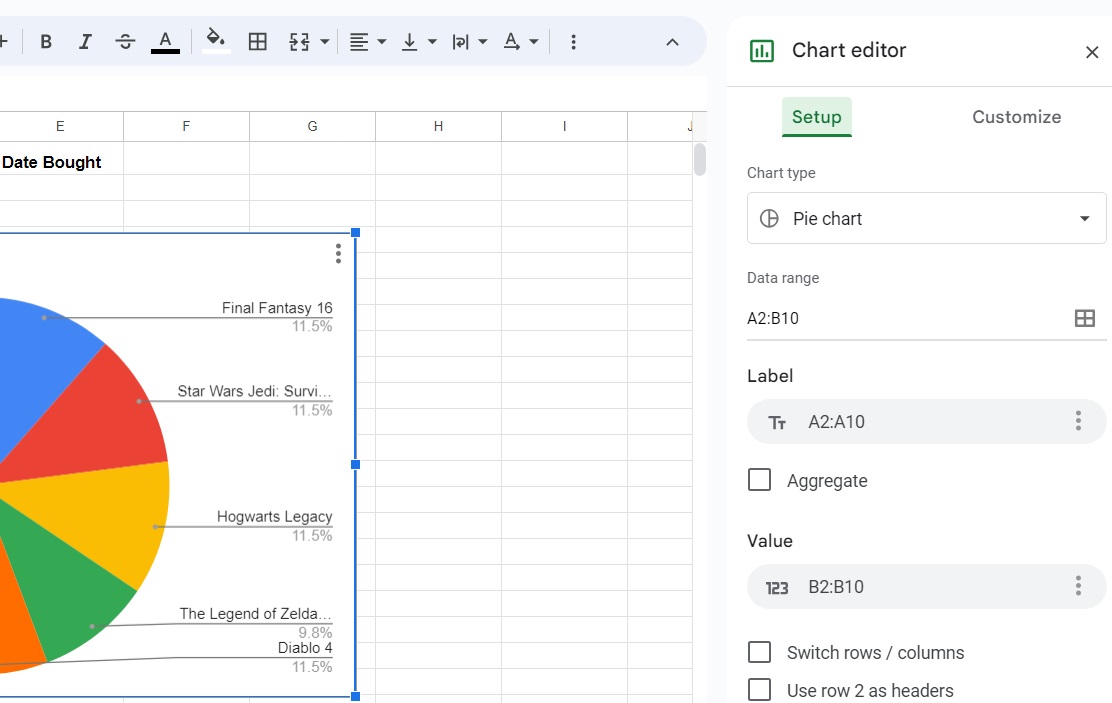
Task: Expand the text rotation dropdown arrow
Action: [x=534, y=42]
